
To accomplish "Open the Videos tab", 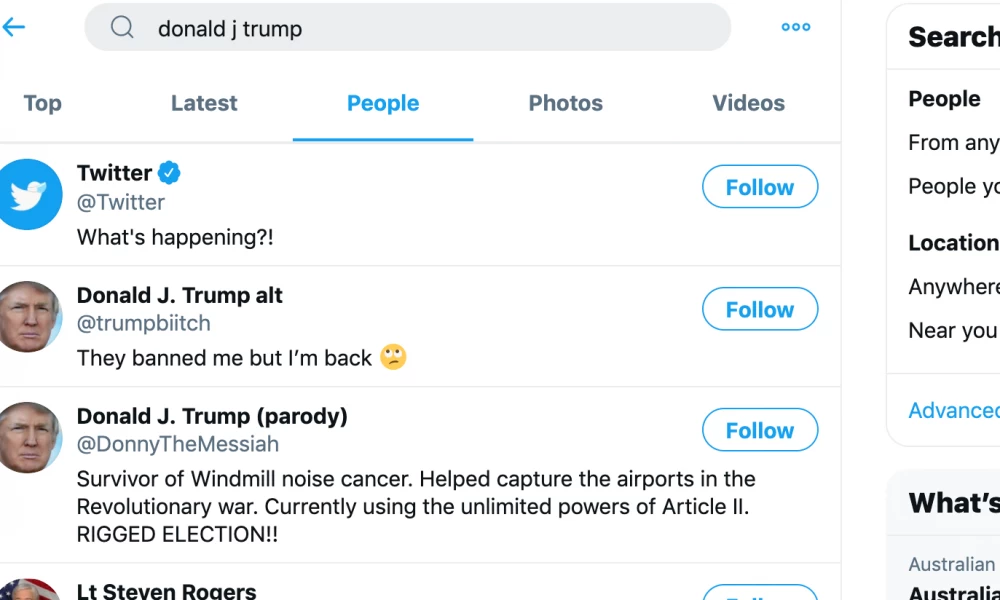I will (749, 103).
